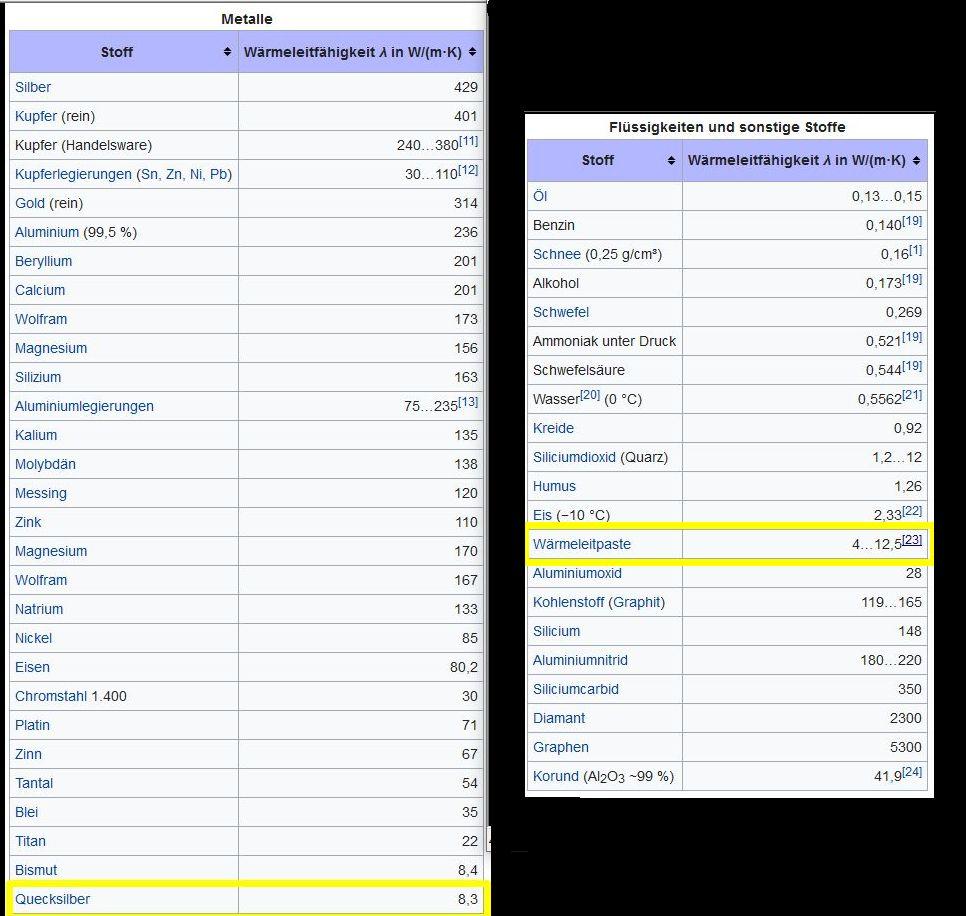Click the Beryllium link
The width and height of the screenshot is (966, 916).
pos(43,261)
